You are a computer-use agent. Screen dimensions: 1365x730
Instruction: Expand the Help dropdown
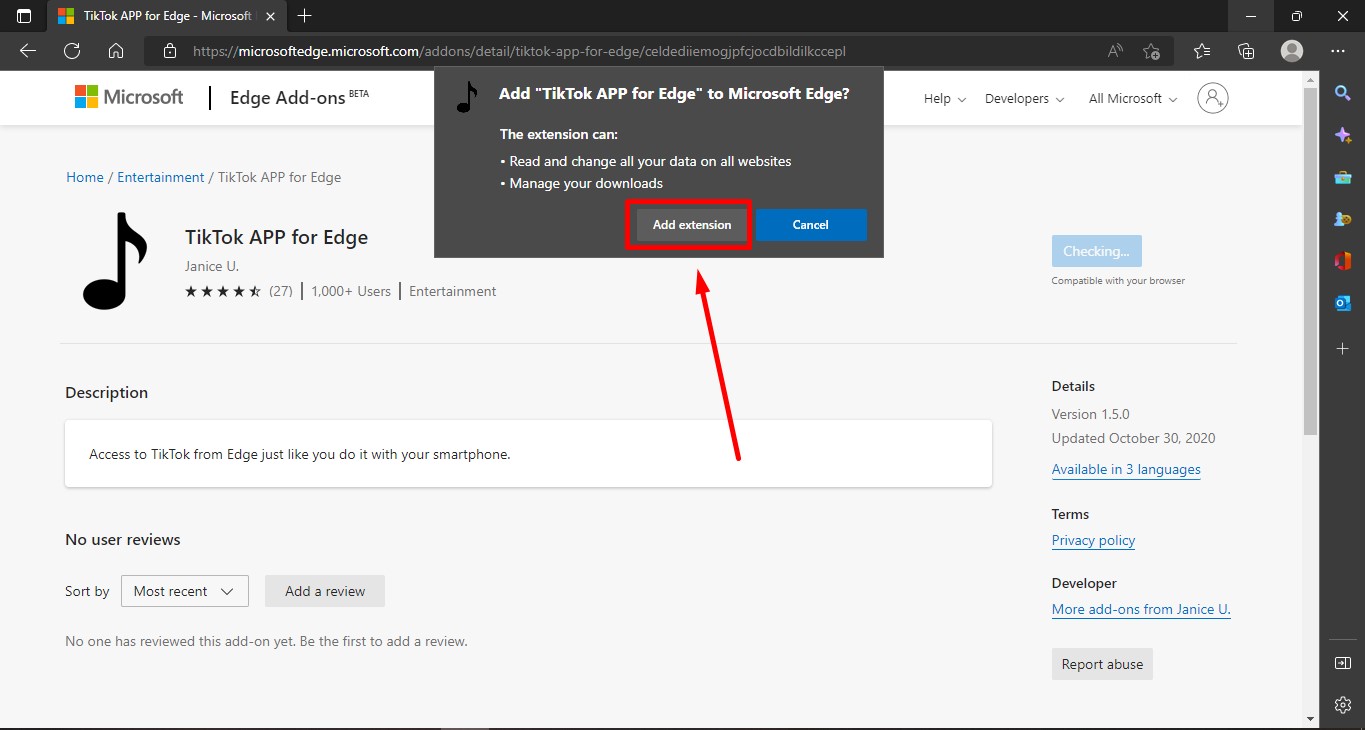945,98
